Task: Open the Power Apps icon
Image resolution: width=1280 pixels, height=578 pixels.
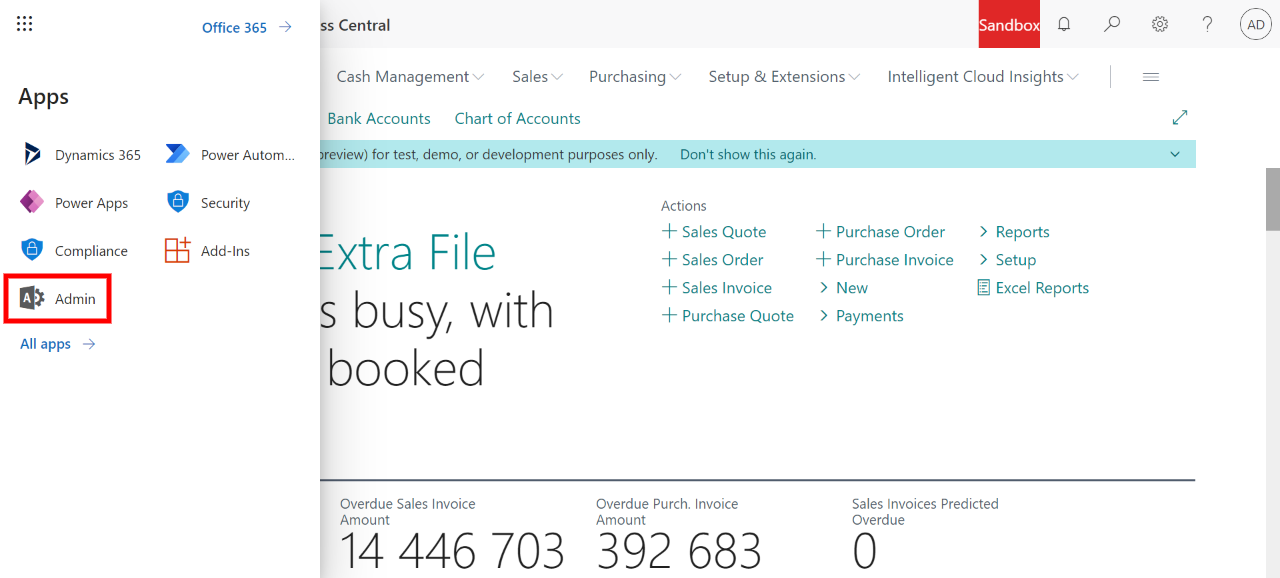Action: click(x=33, y=202)
